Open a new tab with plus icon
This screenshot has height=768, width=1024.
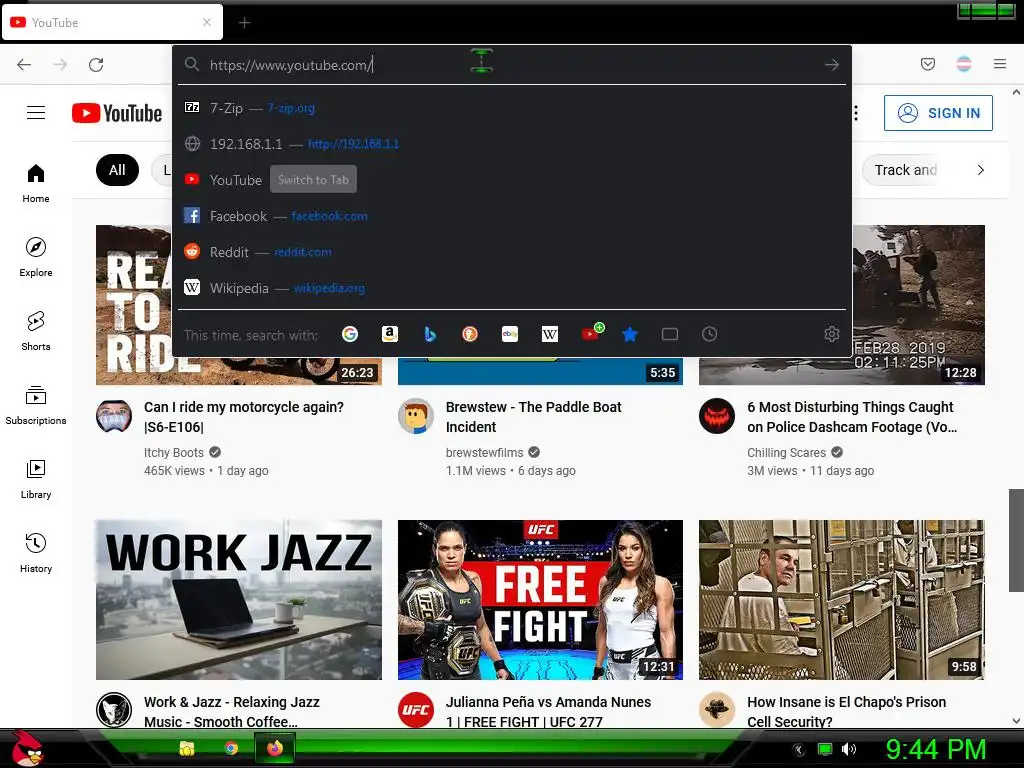pos(244,23)
